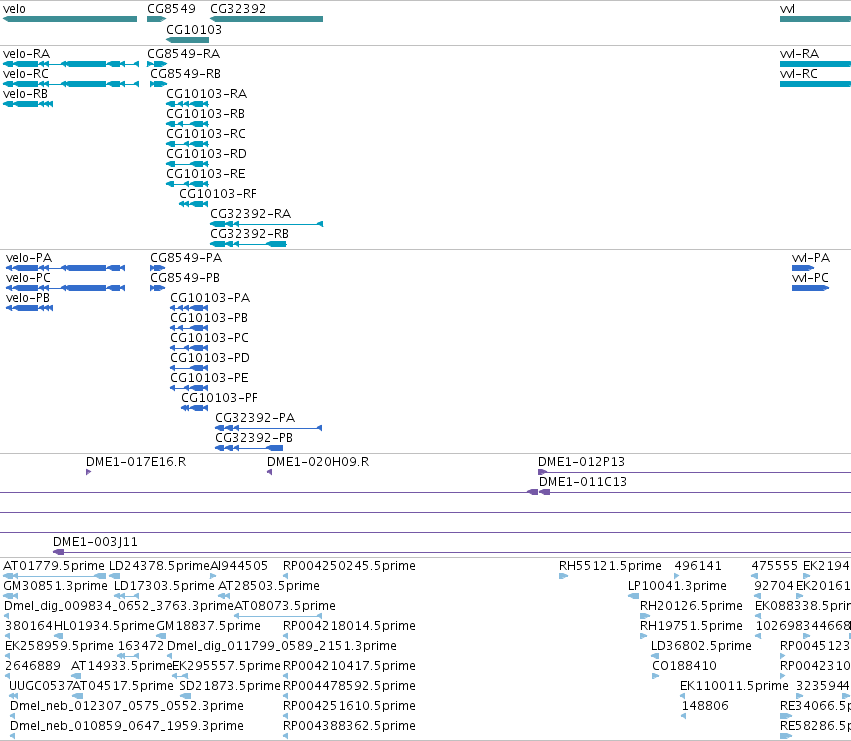Select the CG10103-PD protein label
Screen dimensions: 851x741
210,358
